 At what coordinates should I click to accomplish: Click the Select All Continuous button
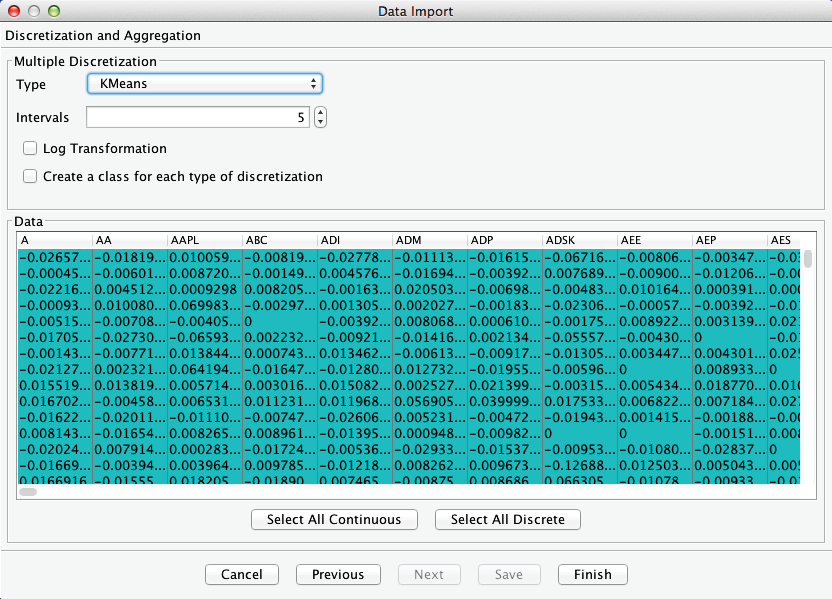coord(334,520)
